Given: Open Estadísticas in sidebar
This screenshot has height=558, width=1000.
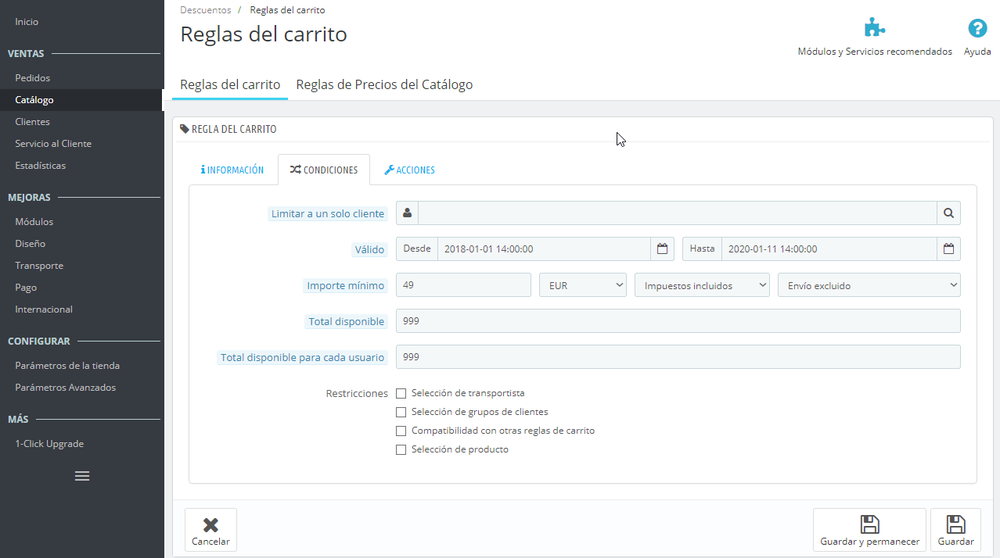Looking at the screenshot, I should click(40, 165).
